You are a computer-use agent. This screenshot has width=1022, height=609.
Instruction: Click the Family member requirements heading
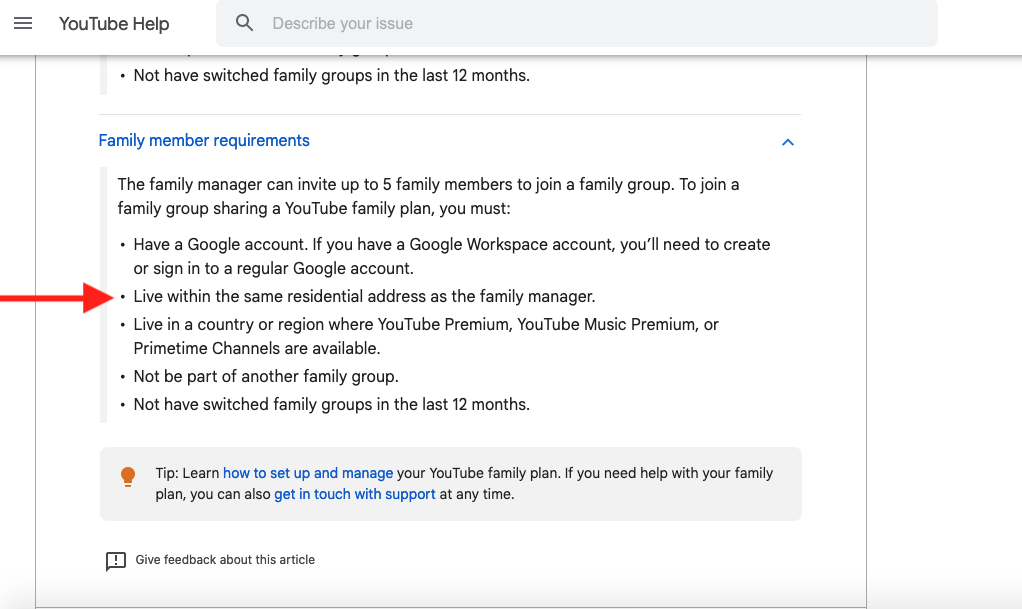click(x=204, y=141)
